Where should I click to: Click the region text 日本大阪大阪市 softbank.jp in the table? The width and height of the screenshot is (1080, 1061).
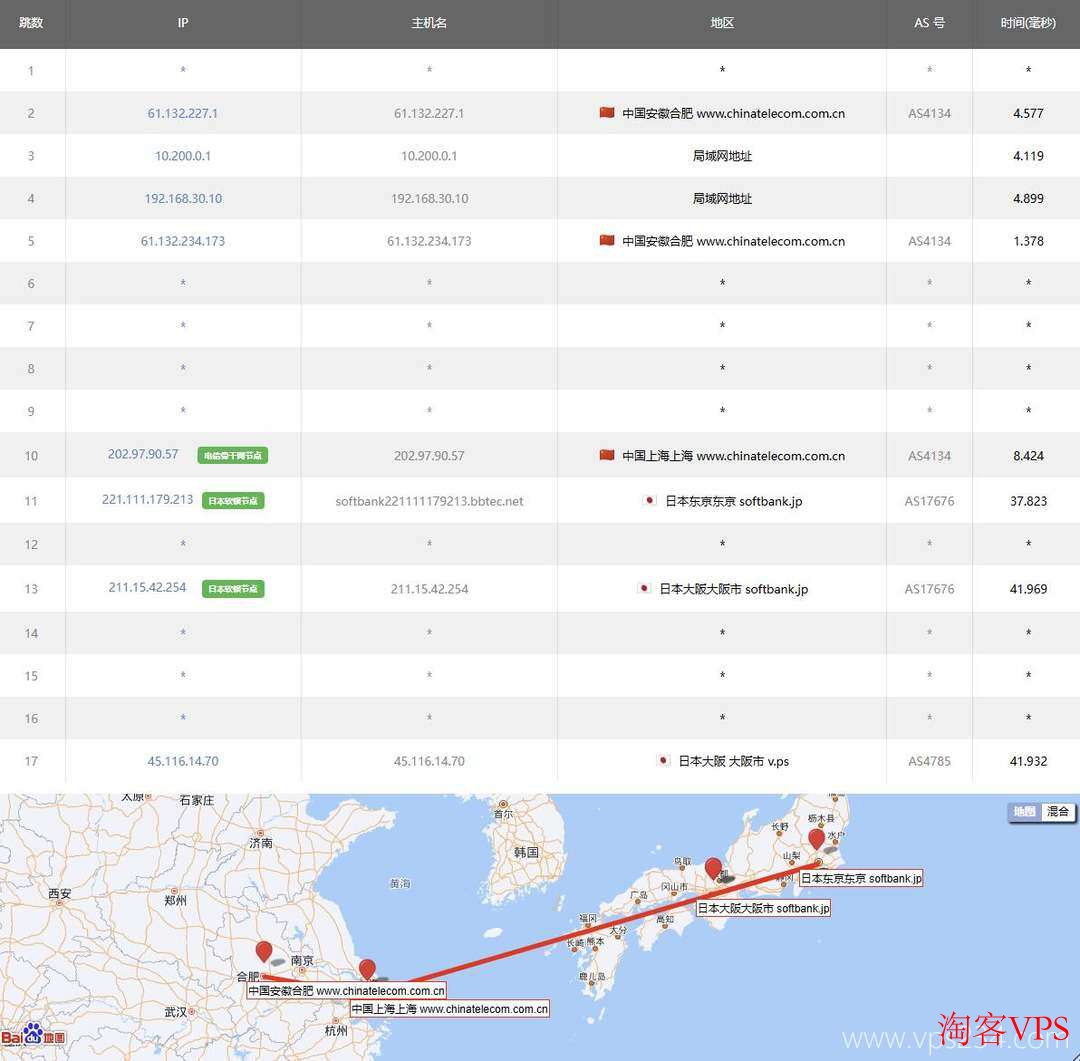(x=734, y=589)
